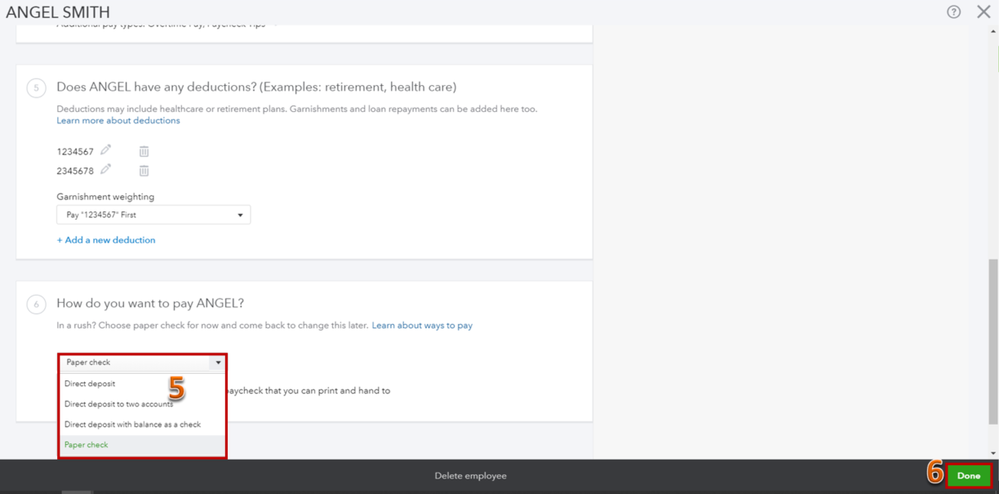Viewport: 999px width, 494px height.
Task: Click deduction name 1234567
Action: [75, 152]
